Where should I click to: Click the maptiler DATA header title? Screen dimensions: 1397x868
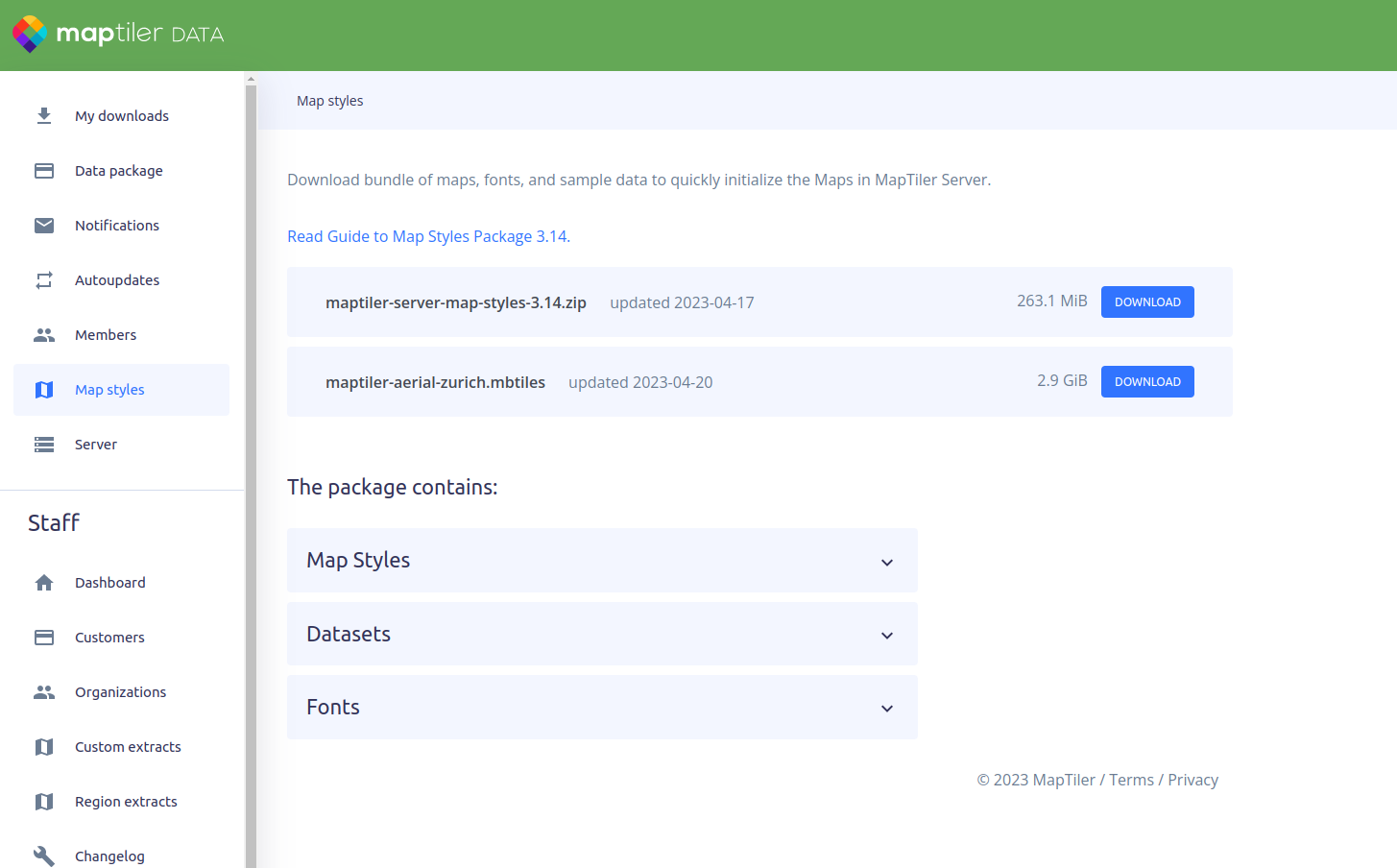coord(140,34)
